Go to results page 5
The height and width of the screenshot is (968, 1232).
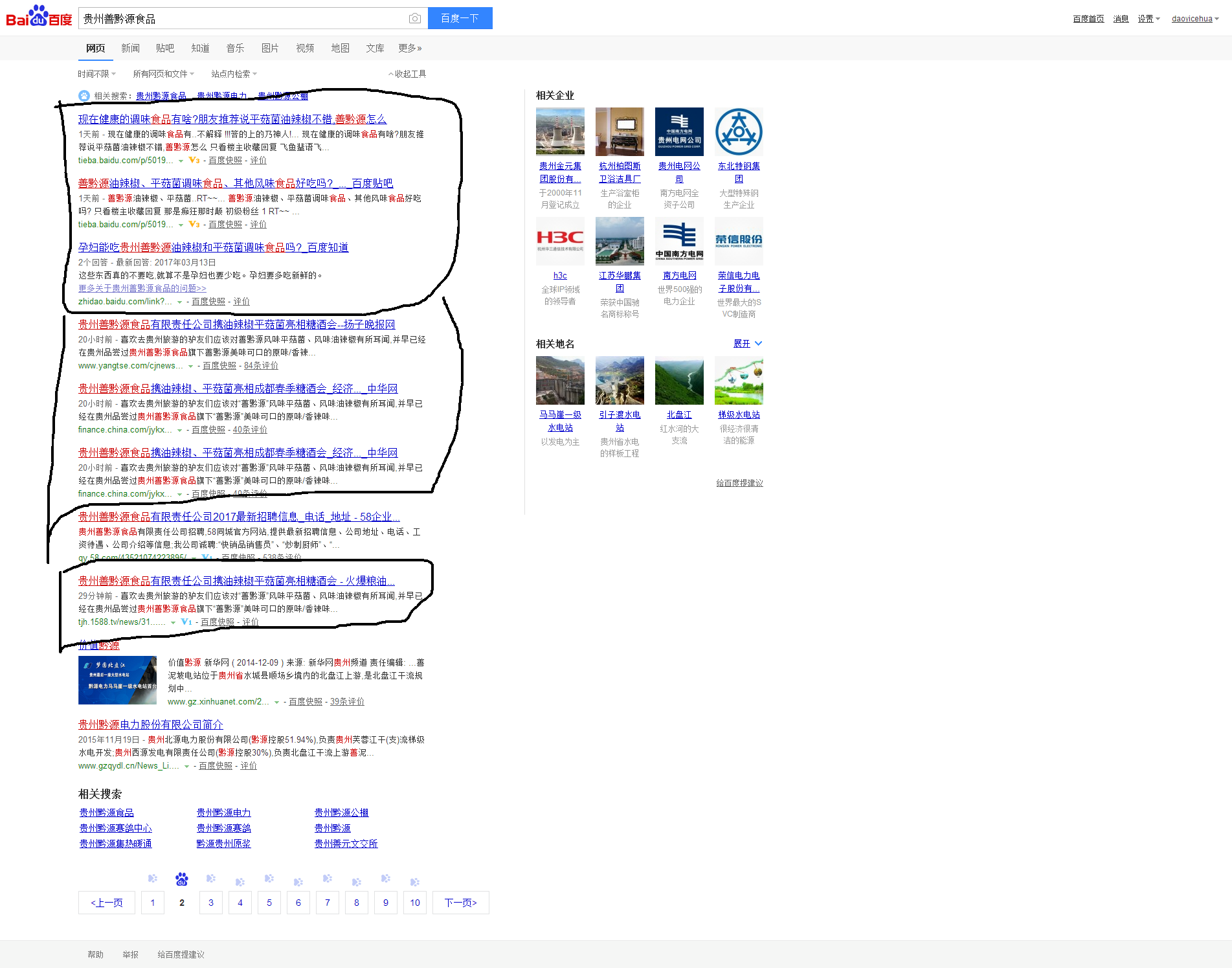tap(269, 903)
